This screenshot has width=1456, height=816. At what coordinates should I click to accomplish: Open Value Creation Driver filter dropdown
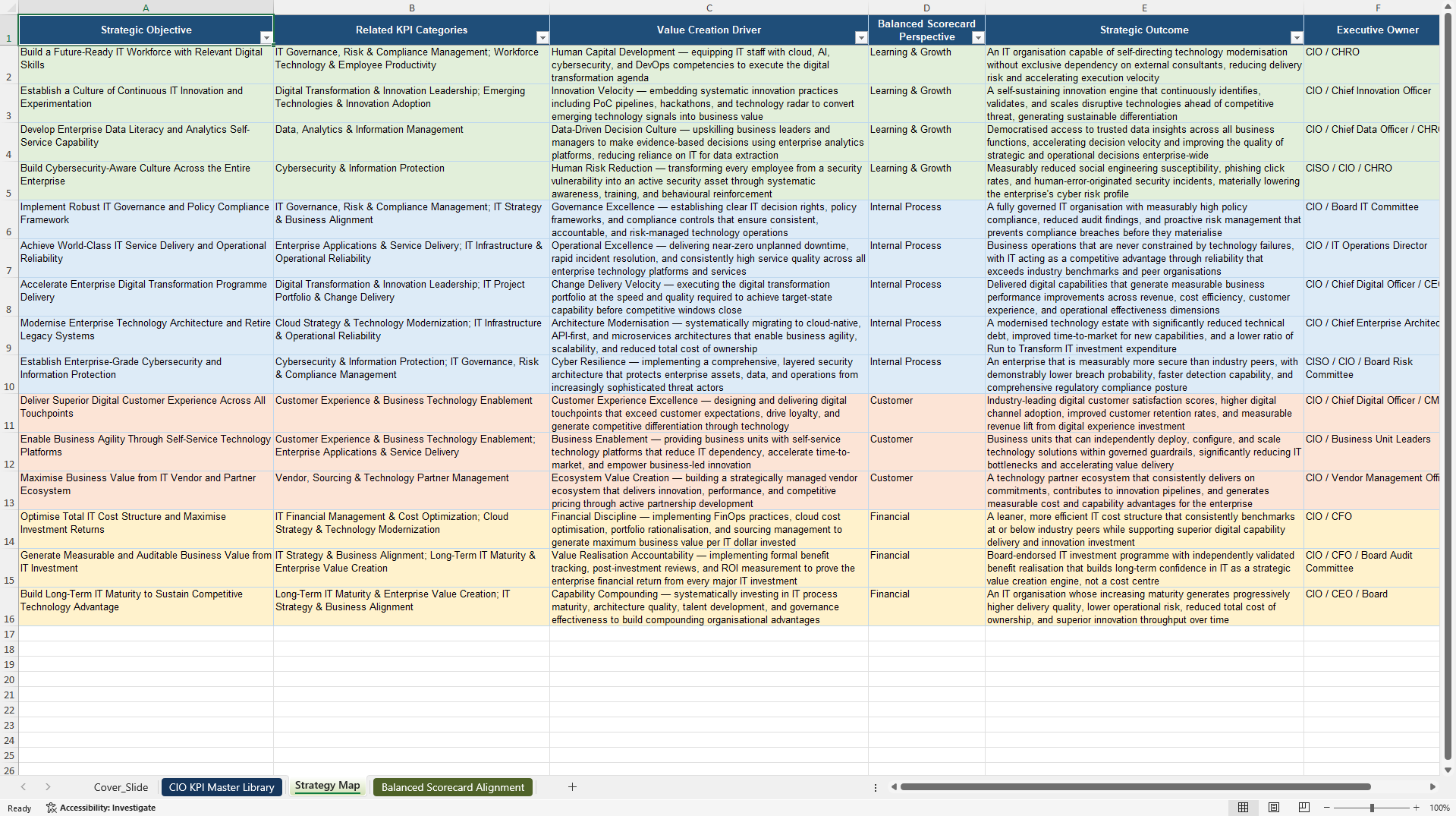click(x=860, y=38)
